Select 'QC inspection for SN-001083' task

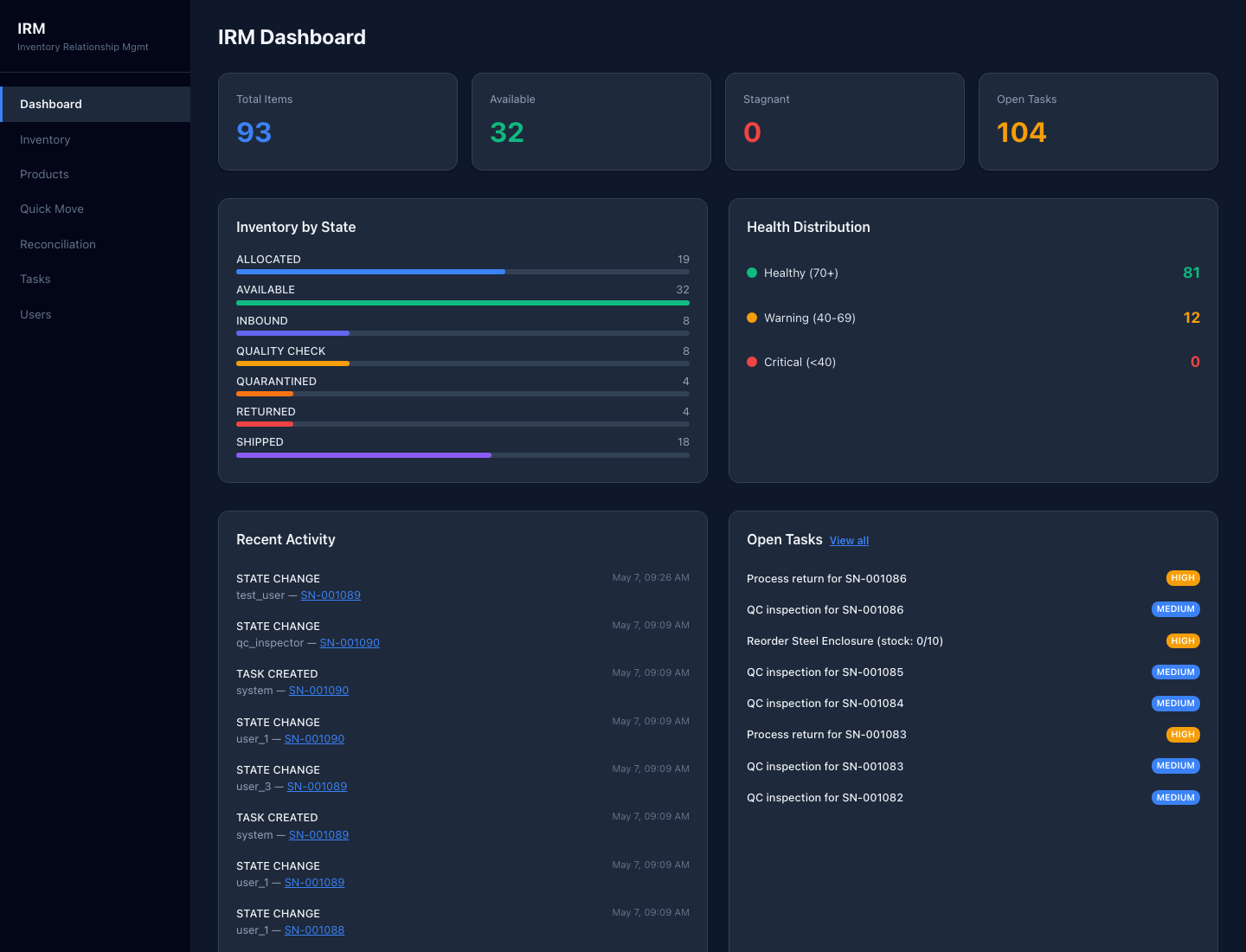pyautogui.click(x=825, y=767)
